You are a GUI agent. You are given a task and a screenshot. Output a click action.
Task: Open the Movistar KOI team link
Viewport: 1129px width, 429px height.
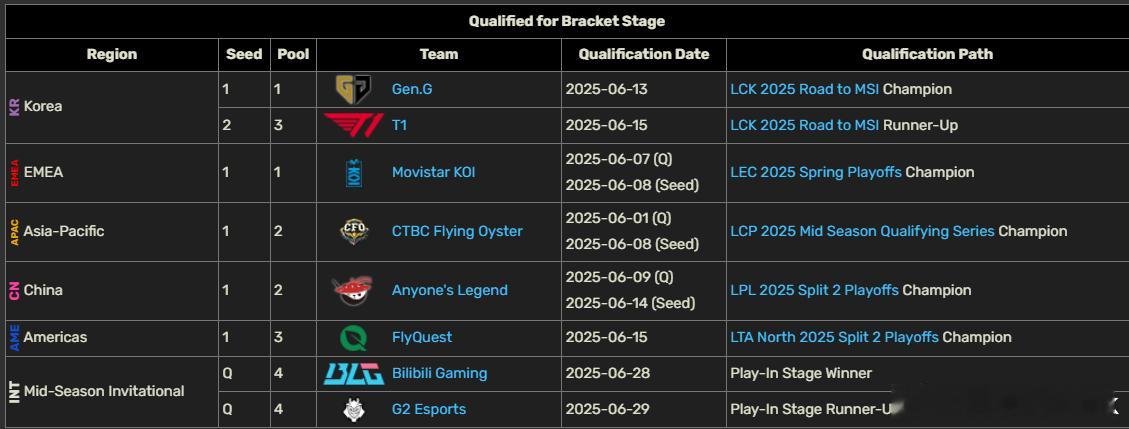433,173
